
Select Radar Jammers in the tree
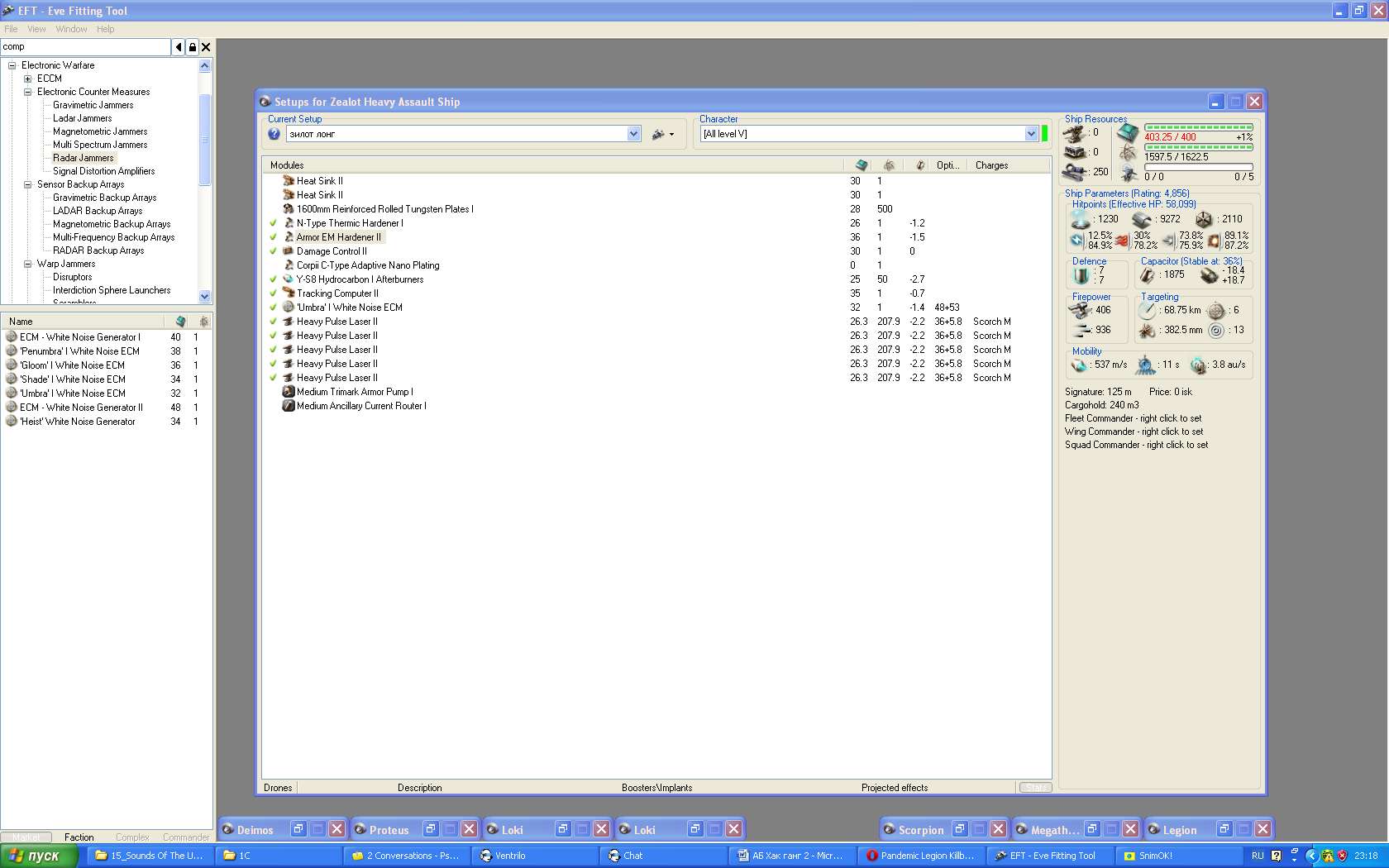point(84,158)
